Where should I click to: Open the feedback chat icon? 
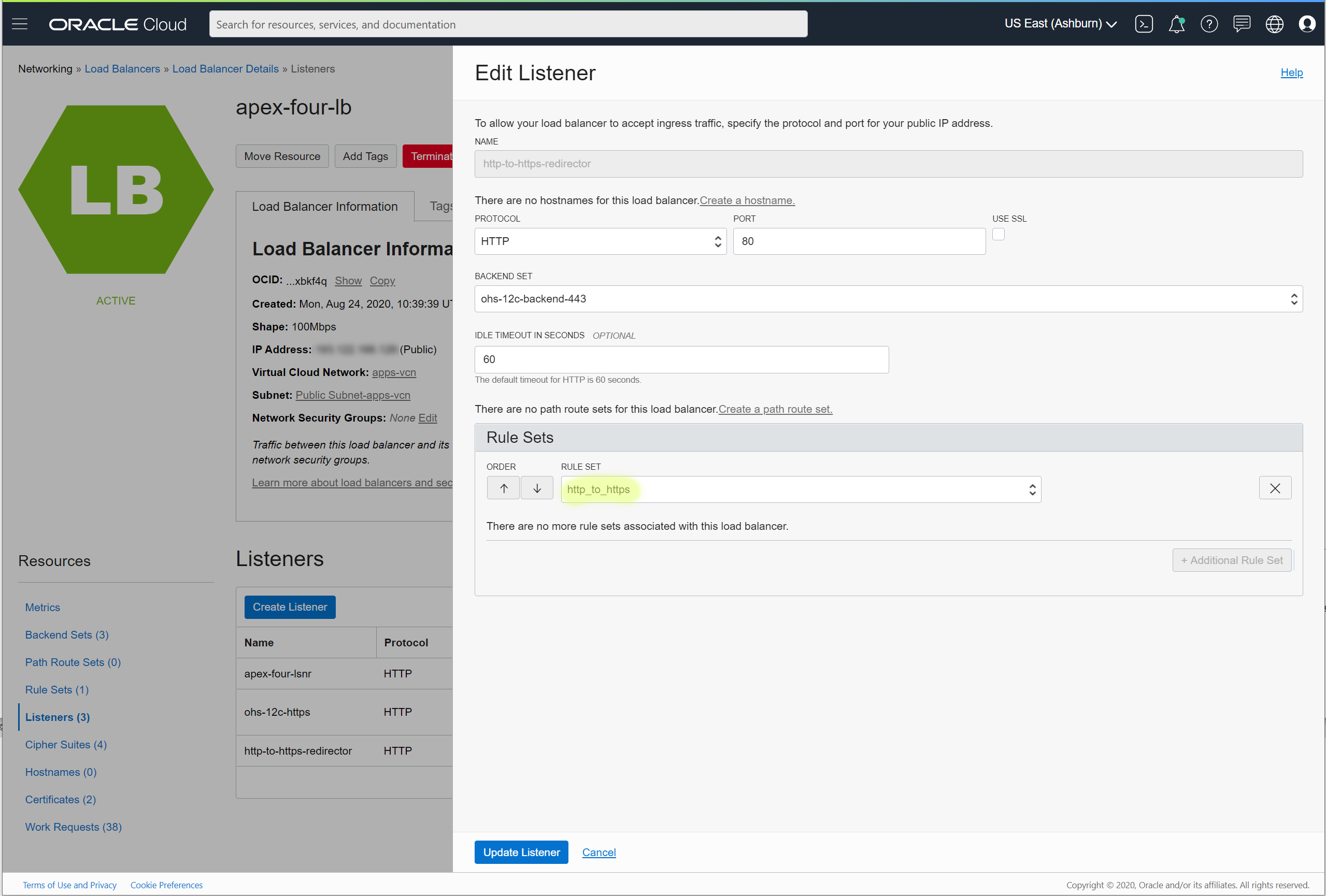point(1242,23)
